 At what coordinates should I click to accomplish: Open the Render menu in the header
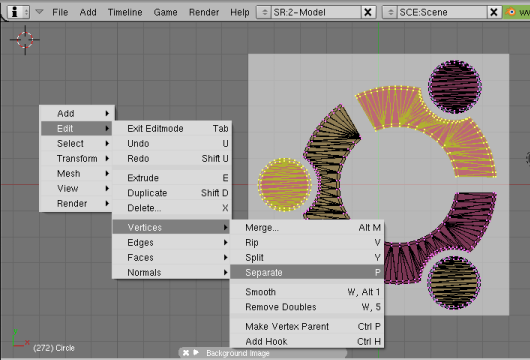point(204,13)
